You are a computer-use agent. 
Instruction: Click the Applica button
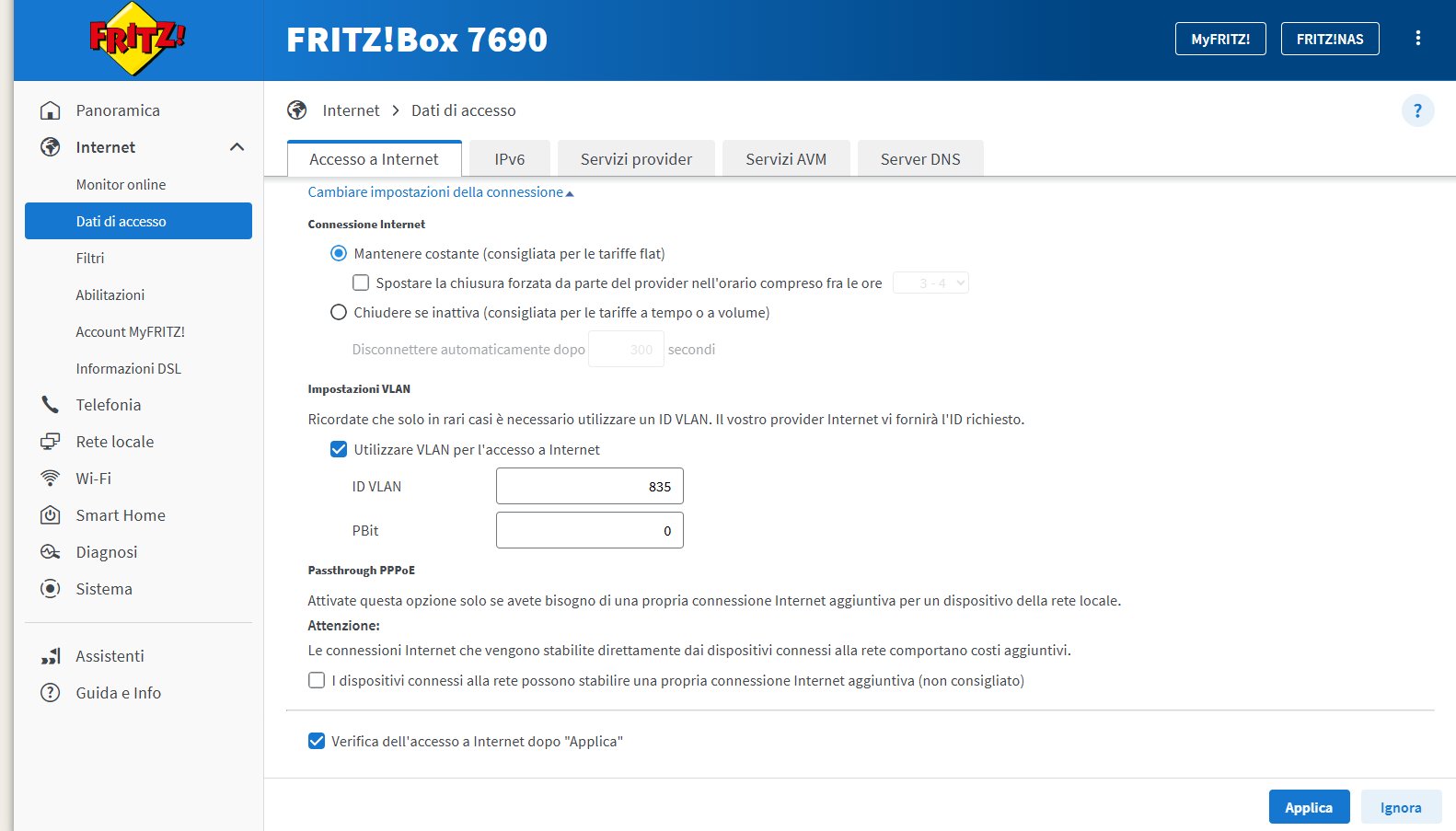[1309, 807]
